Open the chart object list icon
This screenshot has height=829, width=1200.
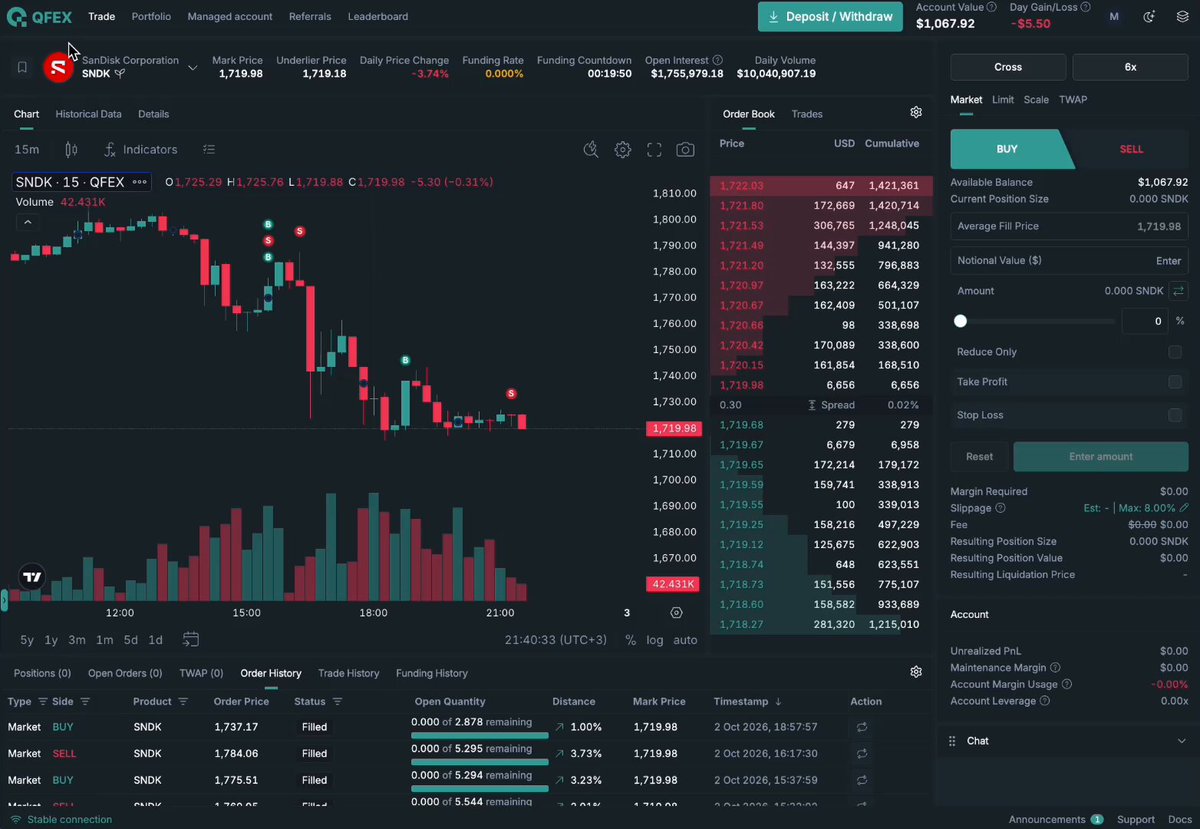coord(209,149)
